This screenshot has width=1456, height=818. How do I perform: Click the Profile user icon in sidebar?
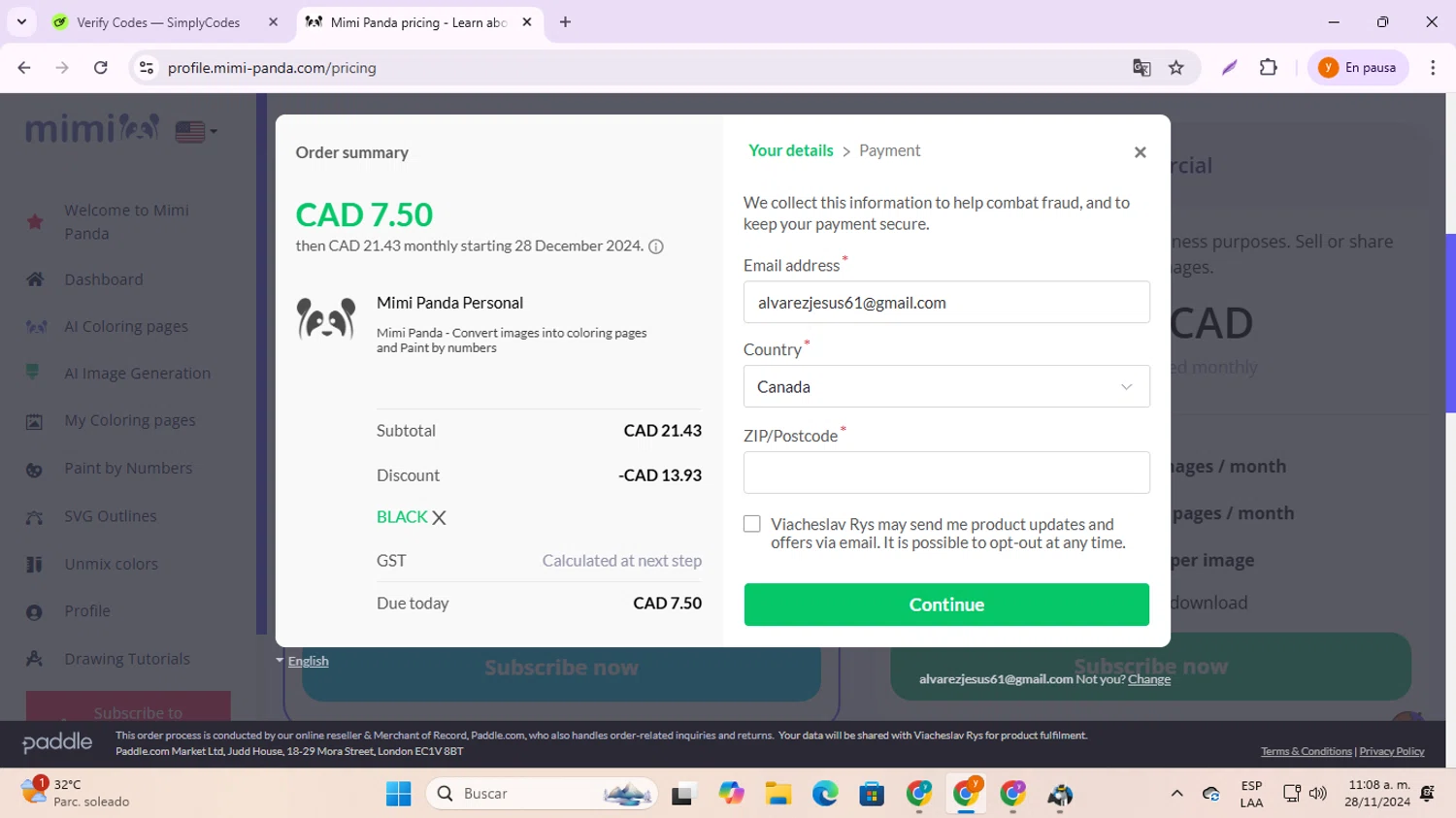[x=34, y=612]
